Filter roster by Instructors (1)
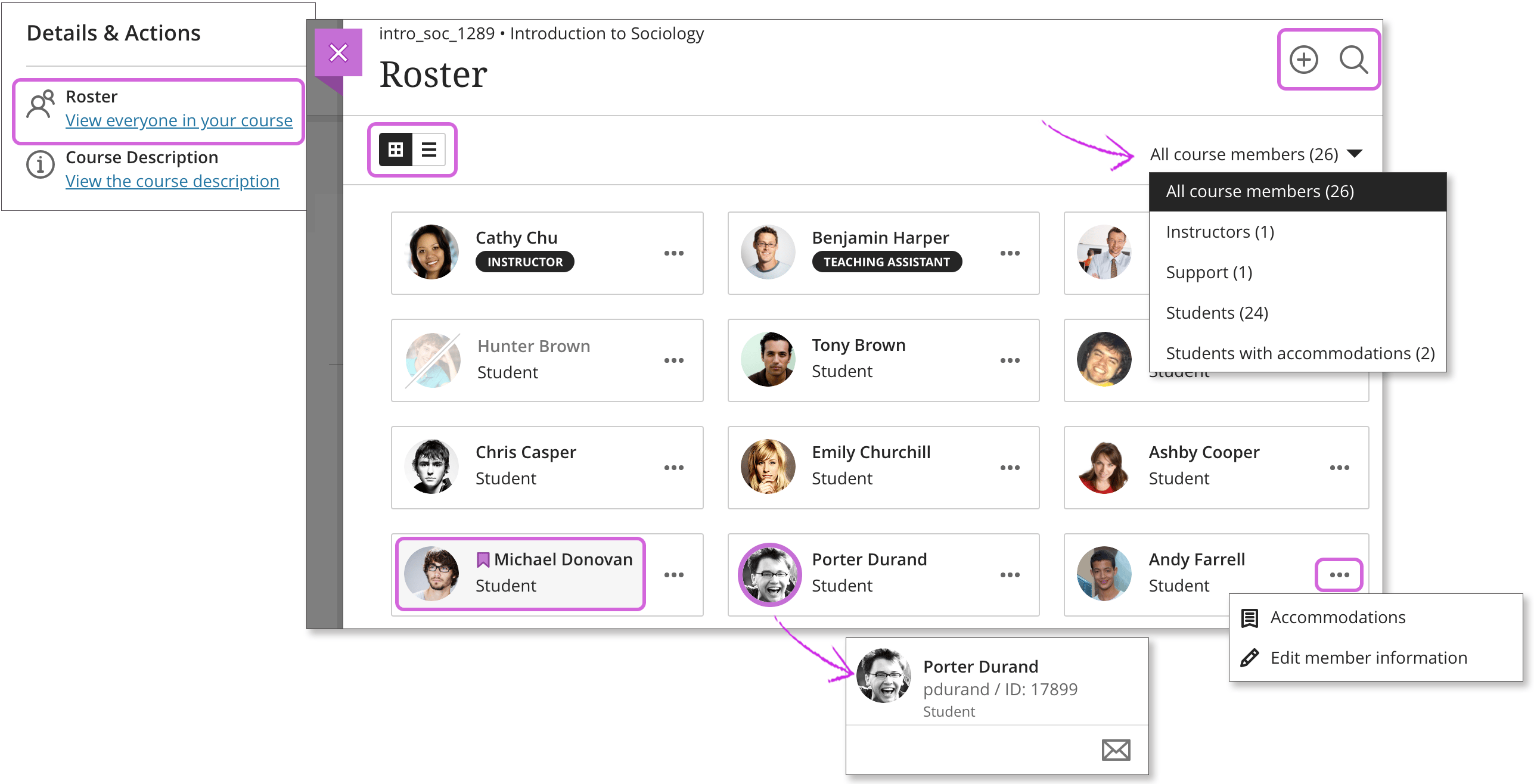The height and width of the screenshot is (784, 1534). coord(1219,232)
